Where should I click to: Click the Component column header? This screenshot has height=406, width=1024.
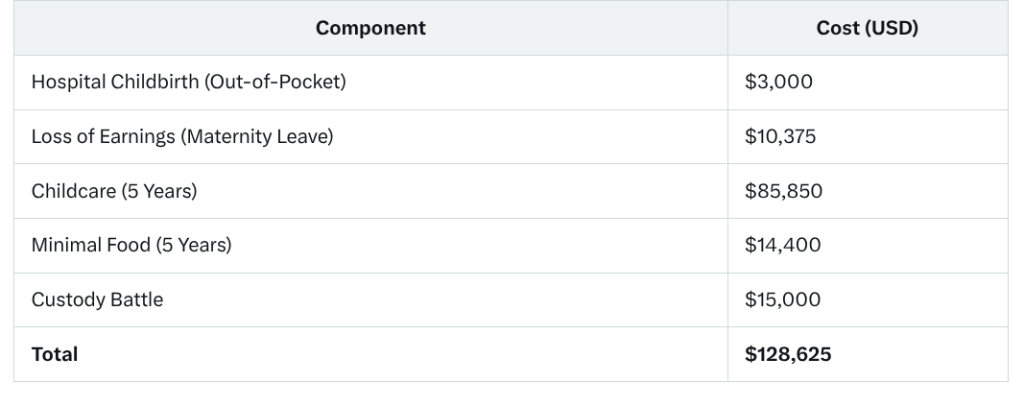coord(370,28)
